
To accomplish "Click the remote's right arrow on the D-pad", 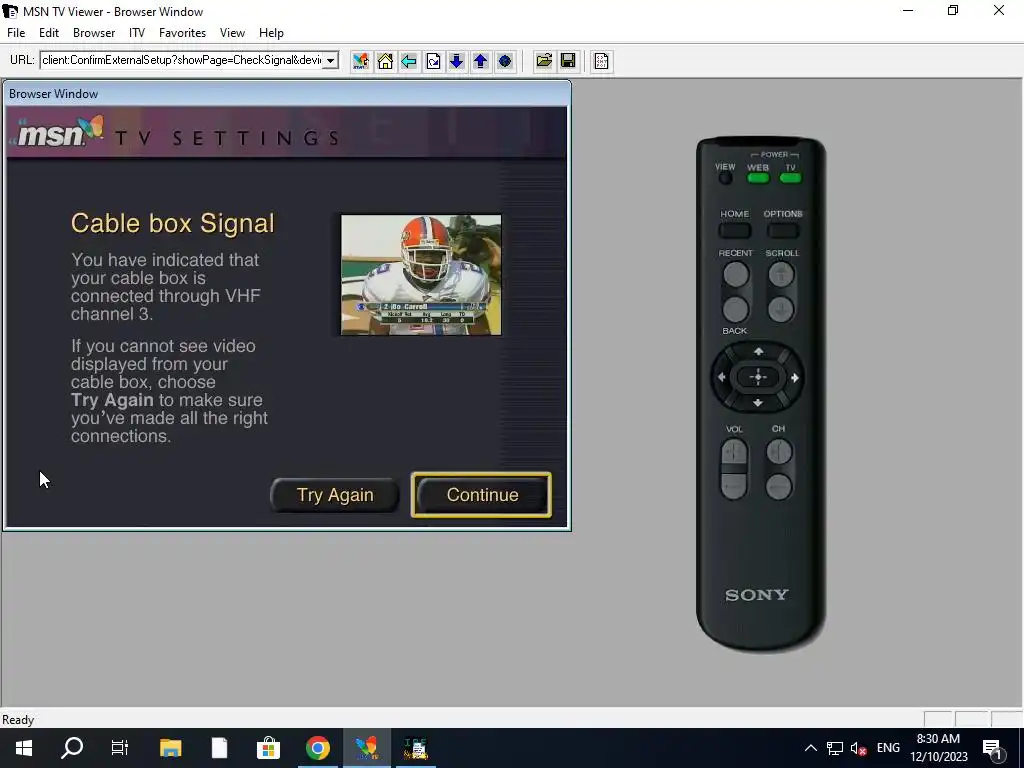I will (x=795, y=377).
